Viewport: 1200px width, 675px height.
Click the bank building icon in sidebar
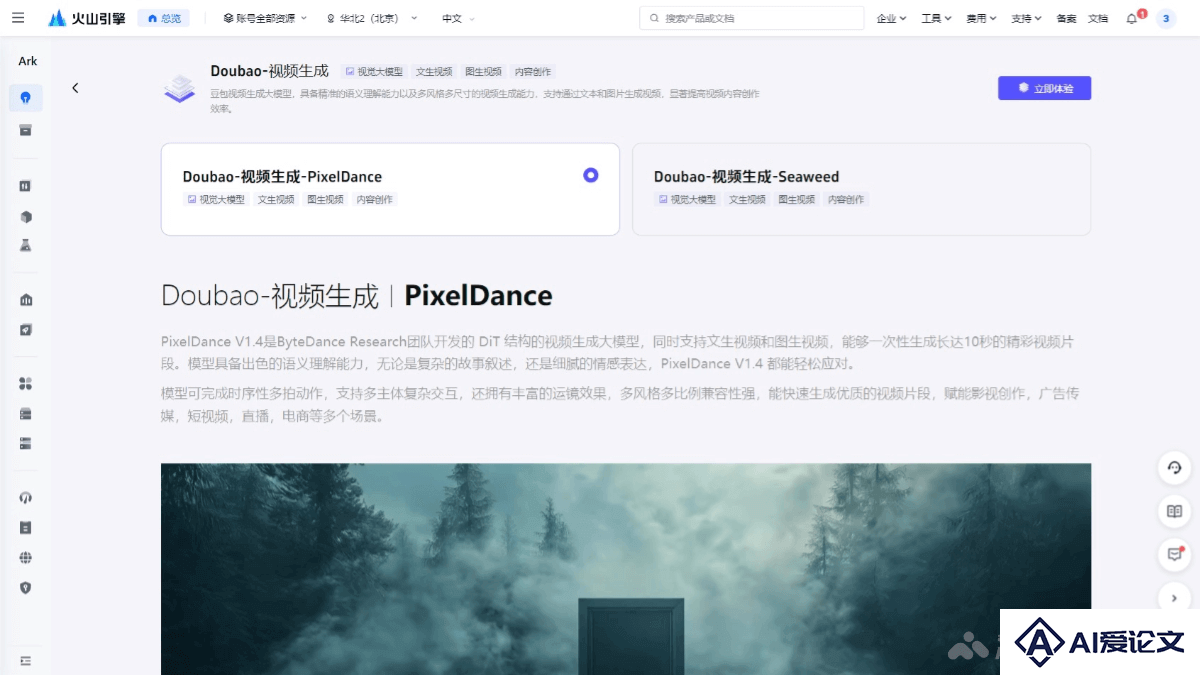[x=26, y=300]
